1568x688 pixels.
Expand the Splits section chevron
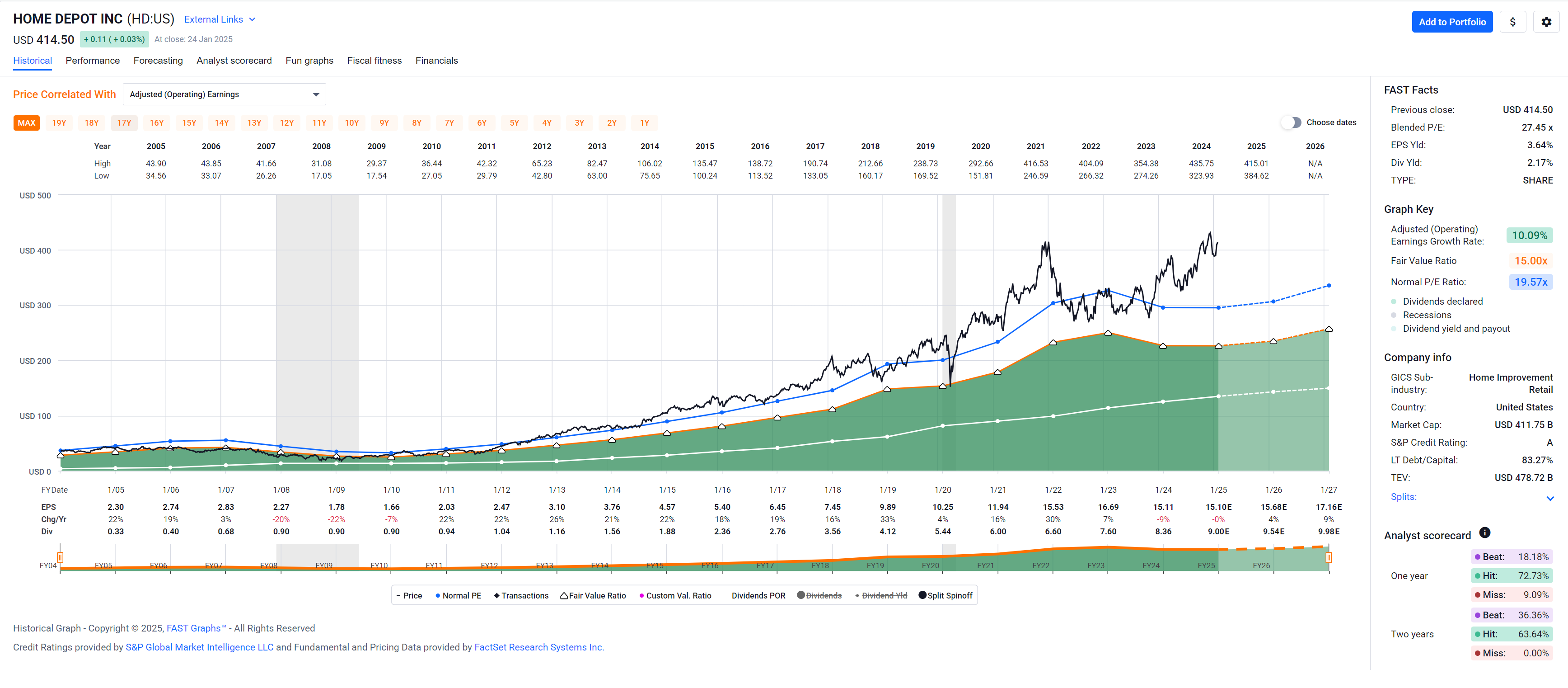point(1550,498)
